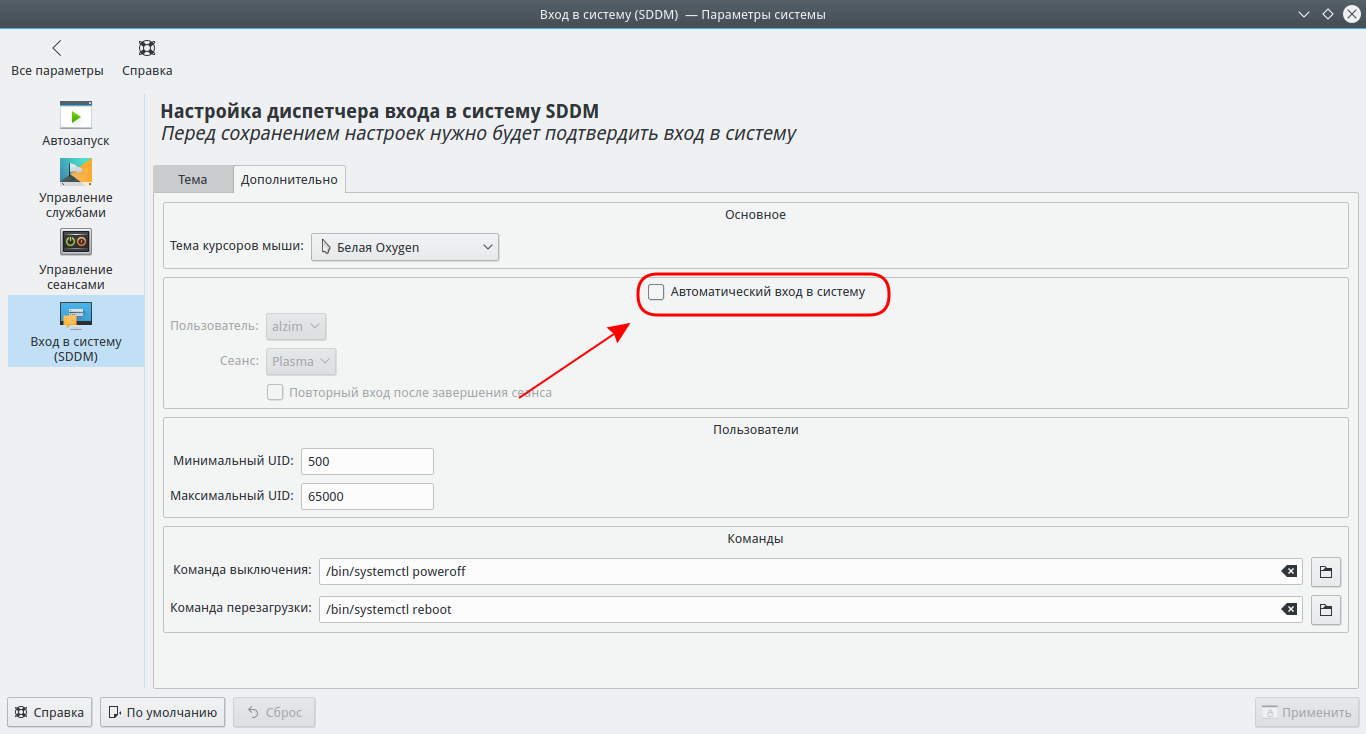
Task: Select Login Screen (SDDM) sidebar icon
Action: pos(76,315)
